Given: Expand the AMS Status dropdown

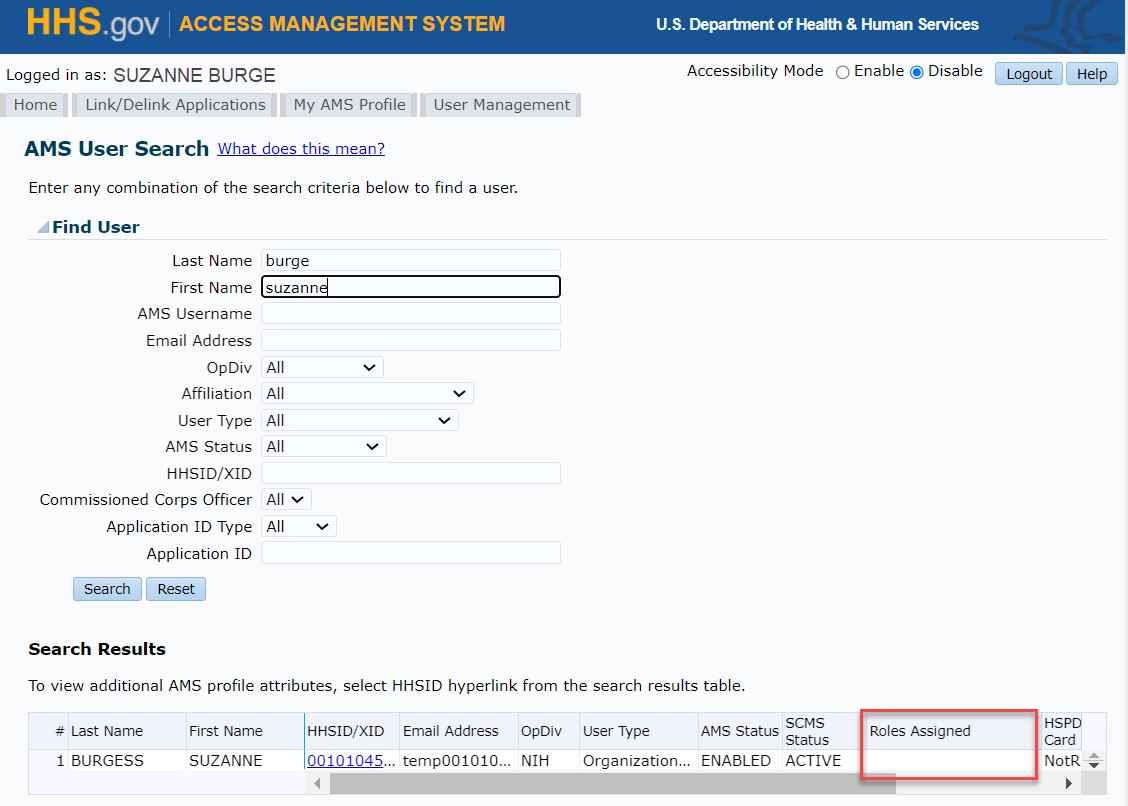Looking at the screenshot, I should (323, 447).
